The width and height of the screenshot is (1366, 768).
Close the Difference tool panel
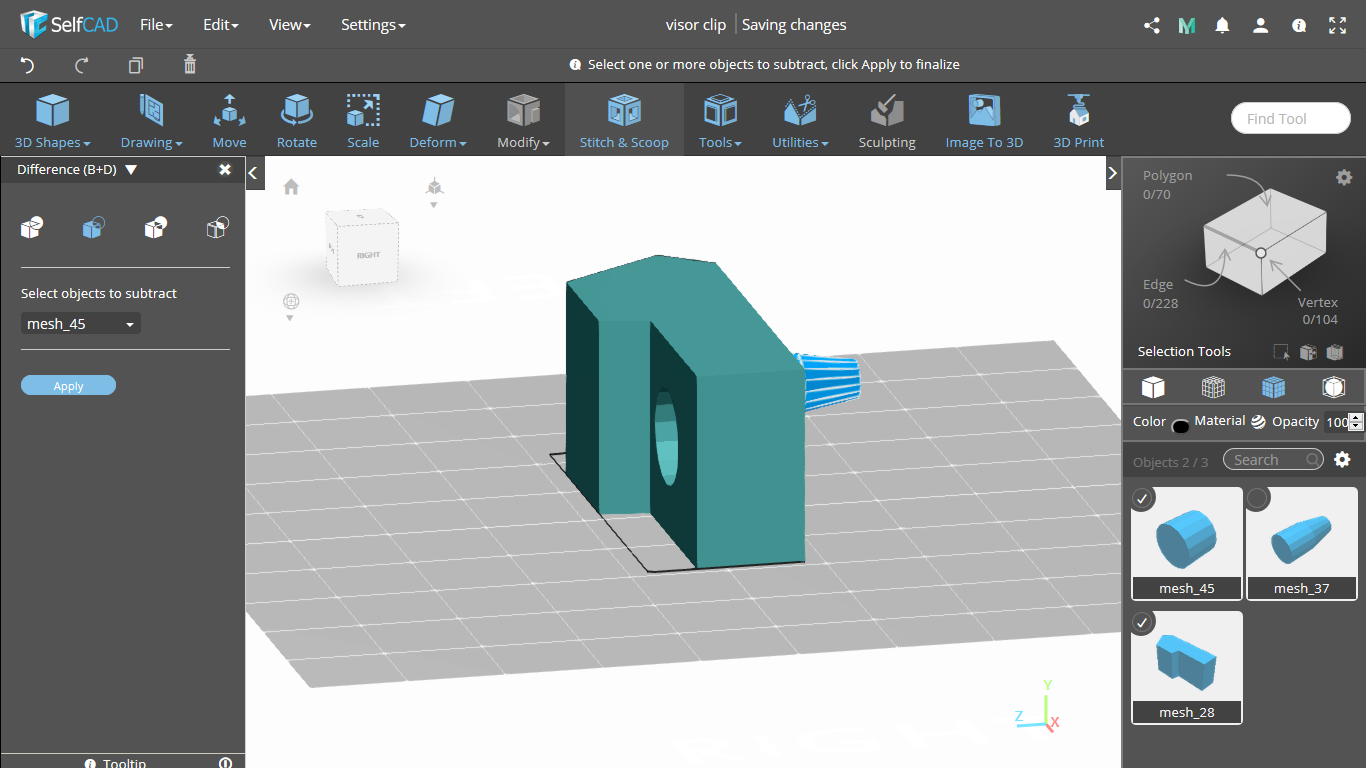[225, 169]
